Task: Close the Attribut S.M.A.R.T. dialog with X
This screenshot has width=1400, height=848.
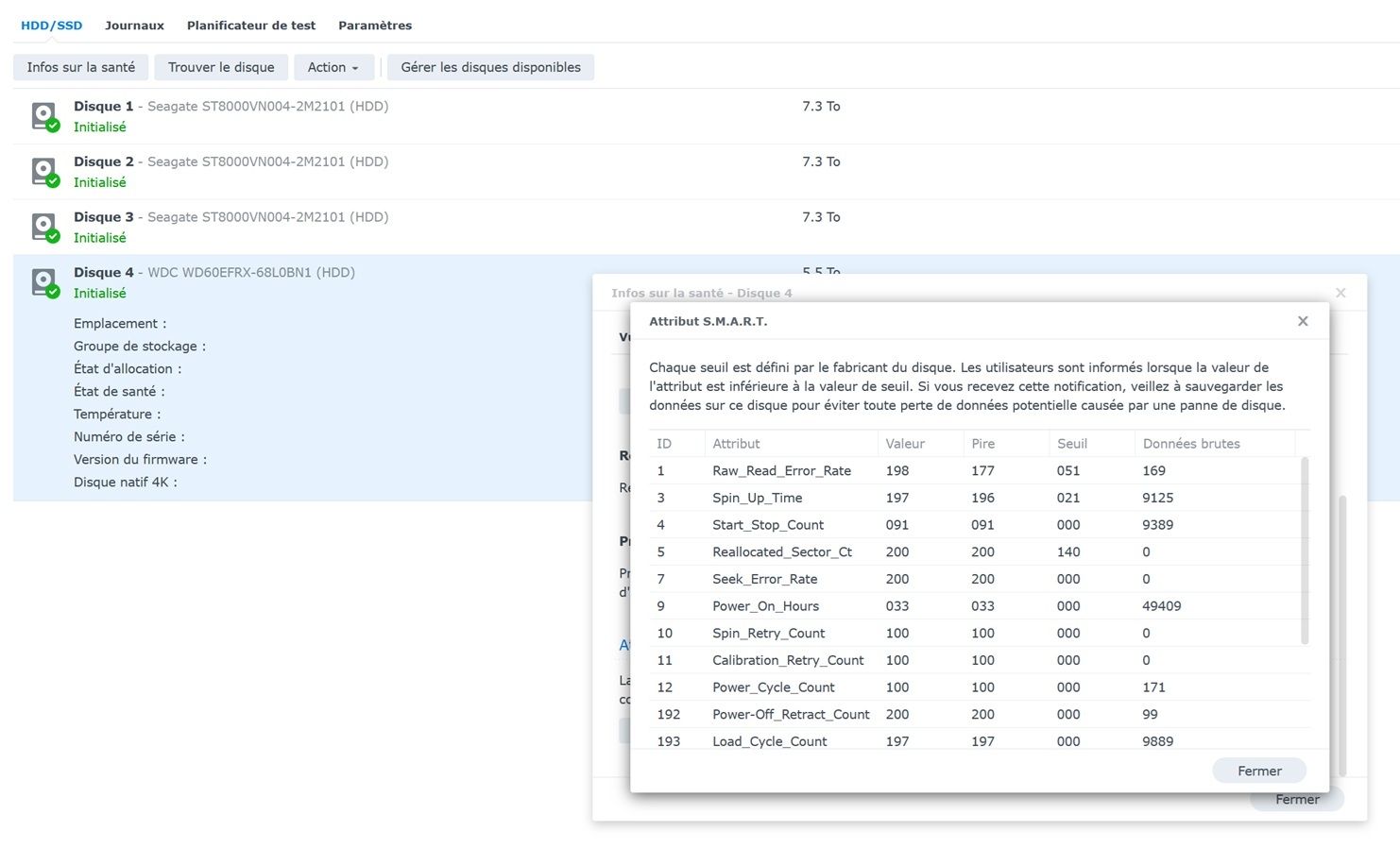Action: click(1303, 321)
